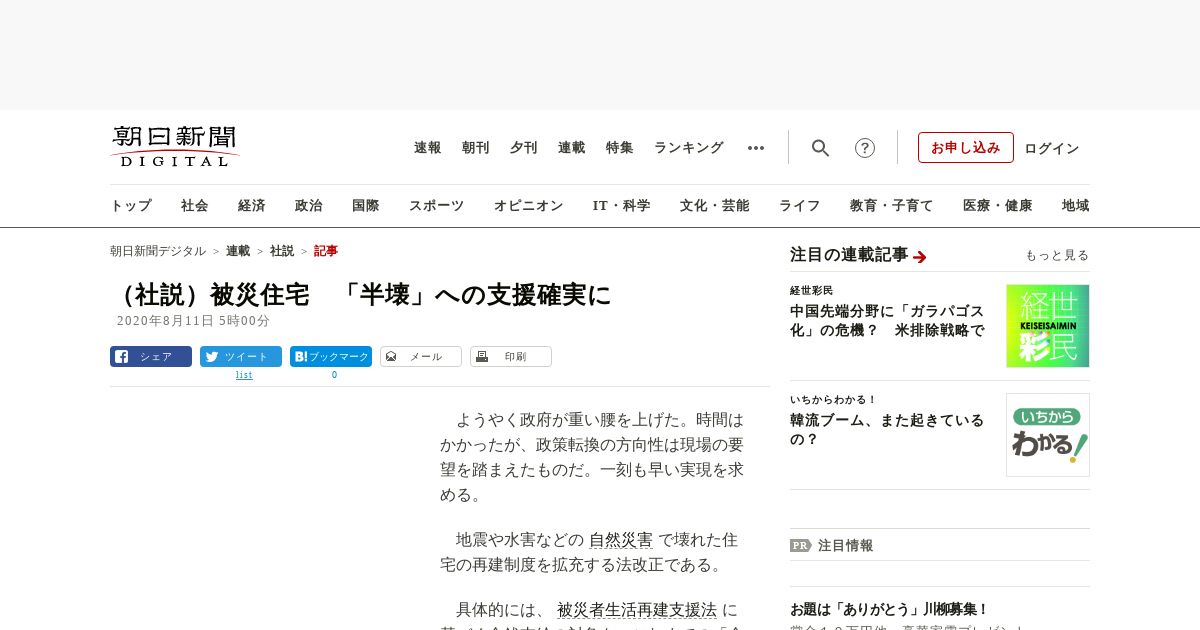Open the 経世彩民 thumbnail image
Screen dimensions: 1200x630
(1048, 326)
